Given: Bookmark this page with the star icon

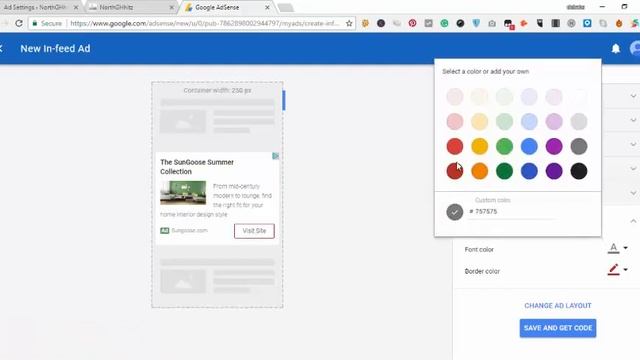Looking at the screenshot, I should pos(349,23).
